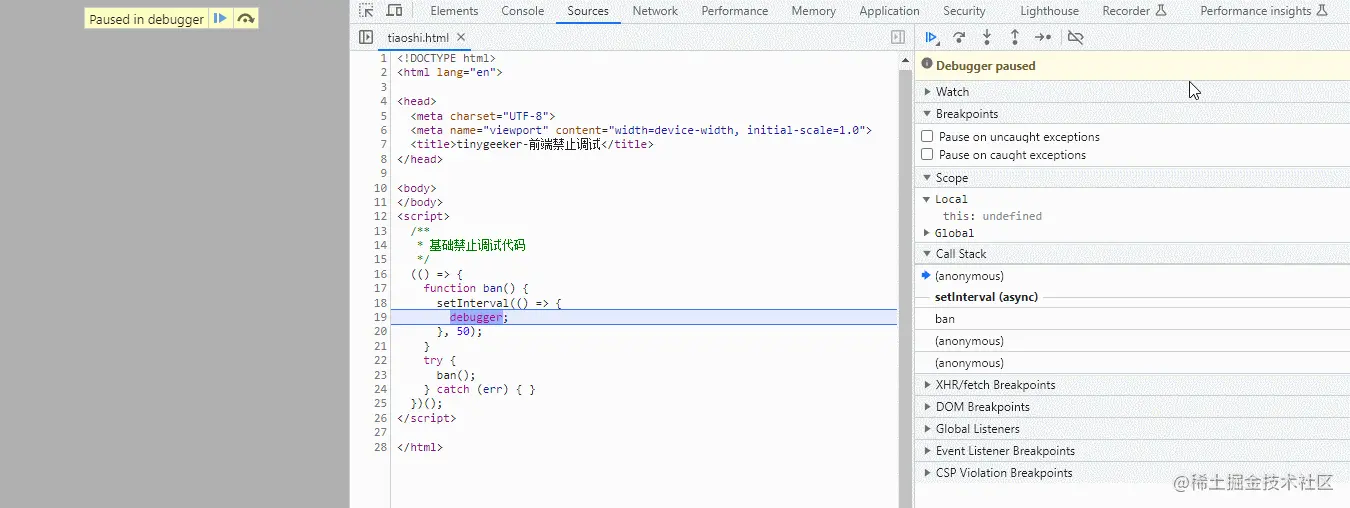Switch to the Application tab
The height and width of the screenshot is (508, 1350).
pos(889,11)
